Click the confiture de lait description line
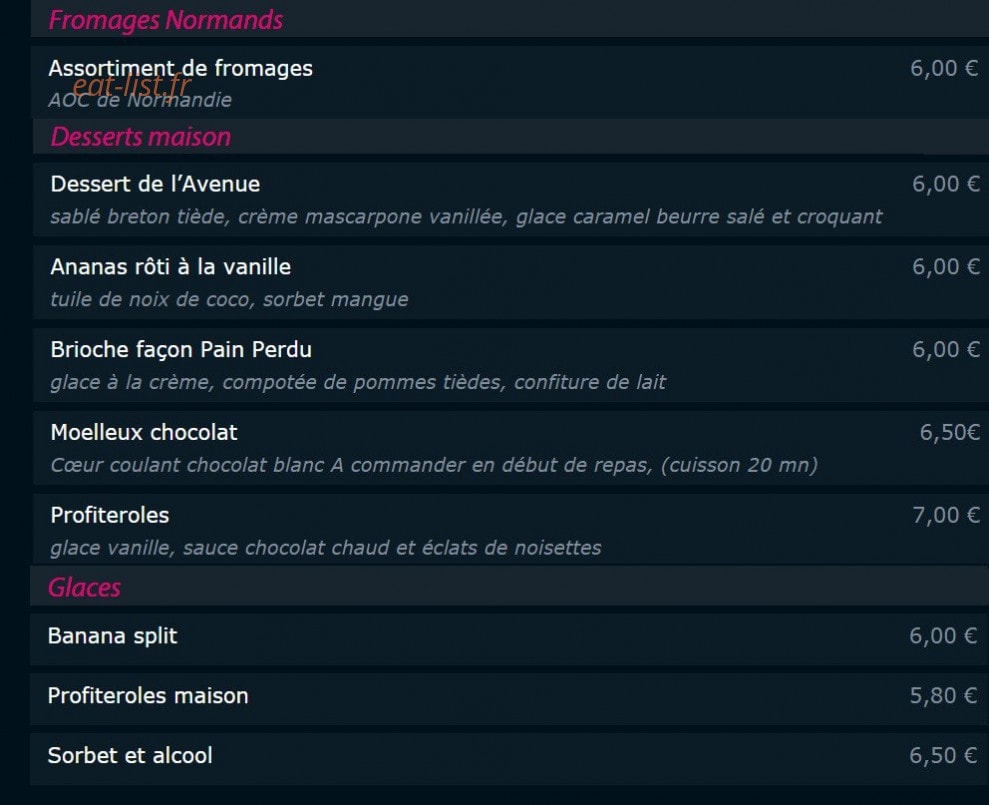The image size is (989, 805). click(358, 382)
